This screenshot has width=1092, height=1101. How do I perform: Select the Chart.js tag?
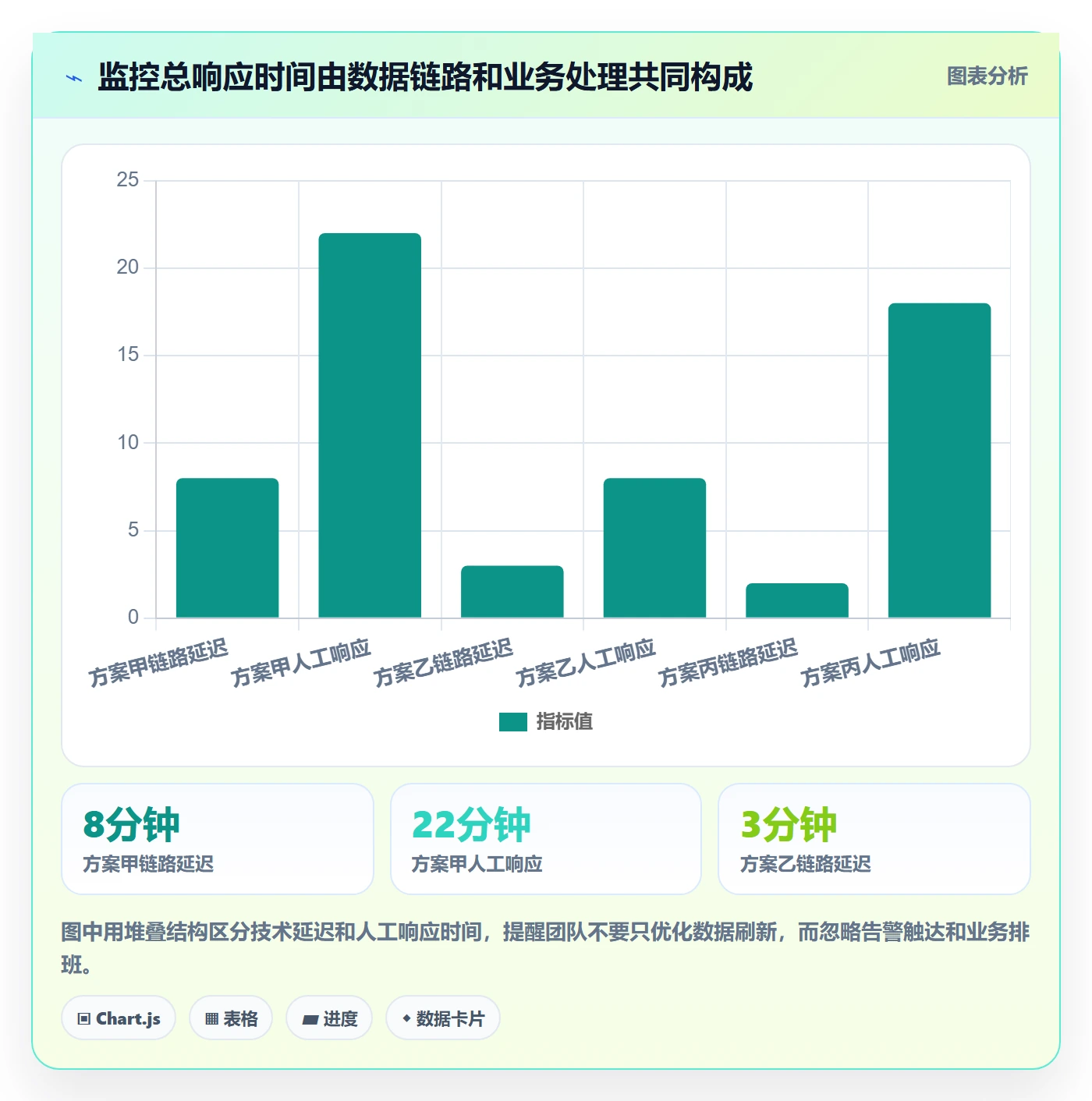click(119, 1018)
